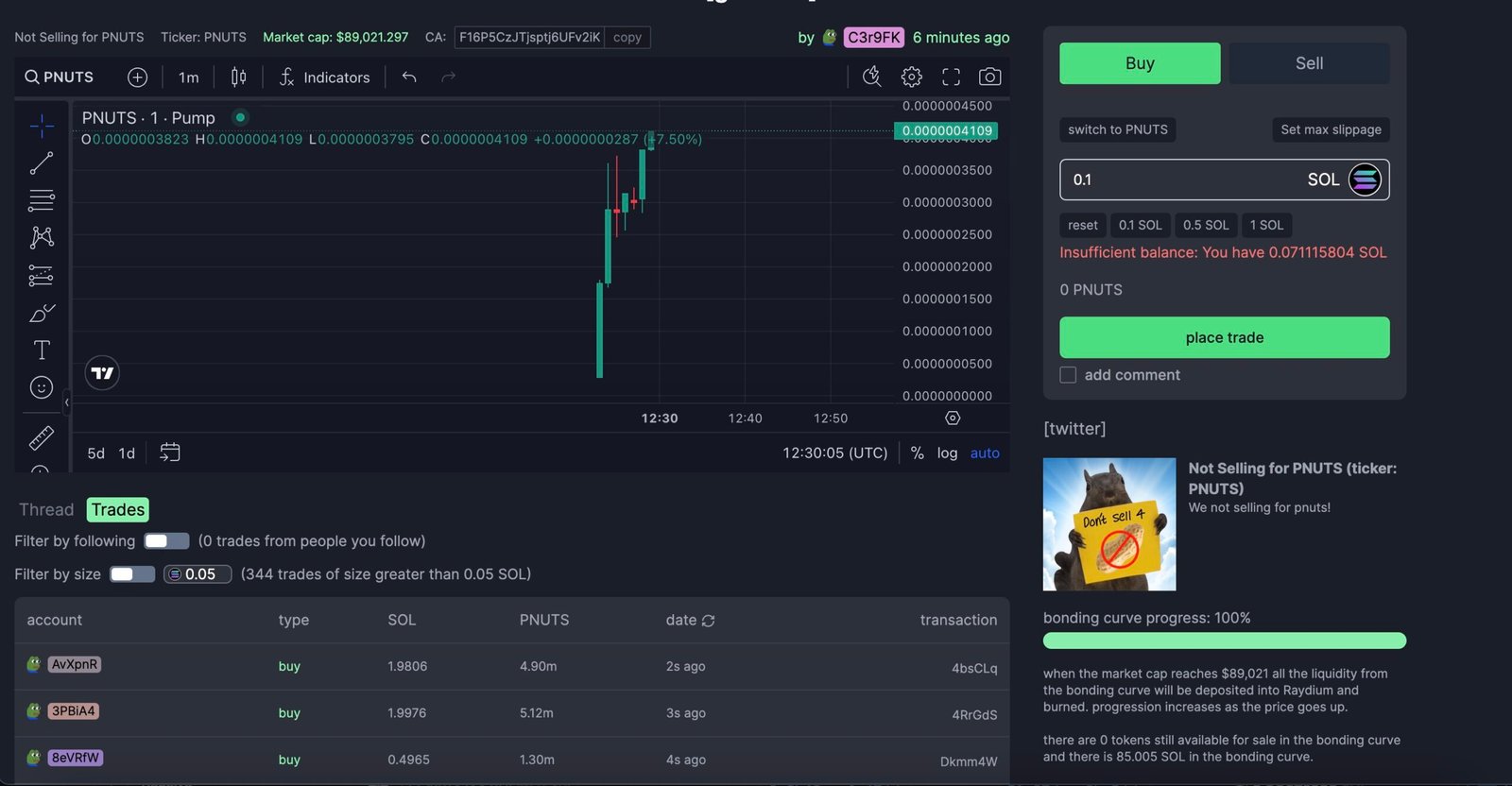
Task: Click the PNUTS squirrel token image
Action: tap(1109, 524)
